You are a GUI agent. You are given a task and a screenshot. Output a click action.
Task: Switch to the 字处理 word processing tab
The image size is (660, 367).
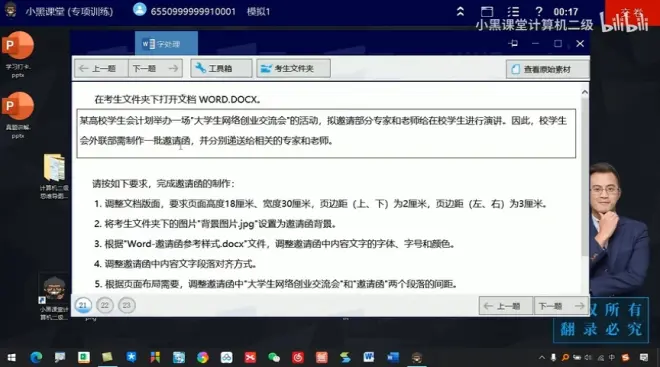coord(166,44)
